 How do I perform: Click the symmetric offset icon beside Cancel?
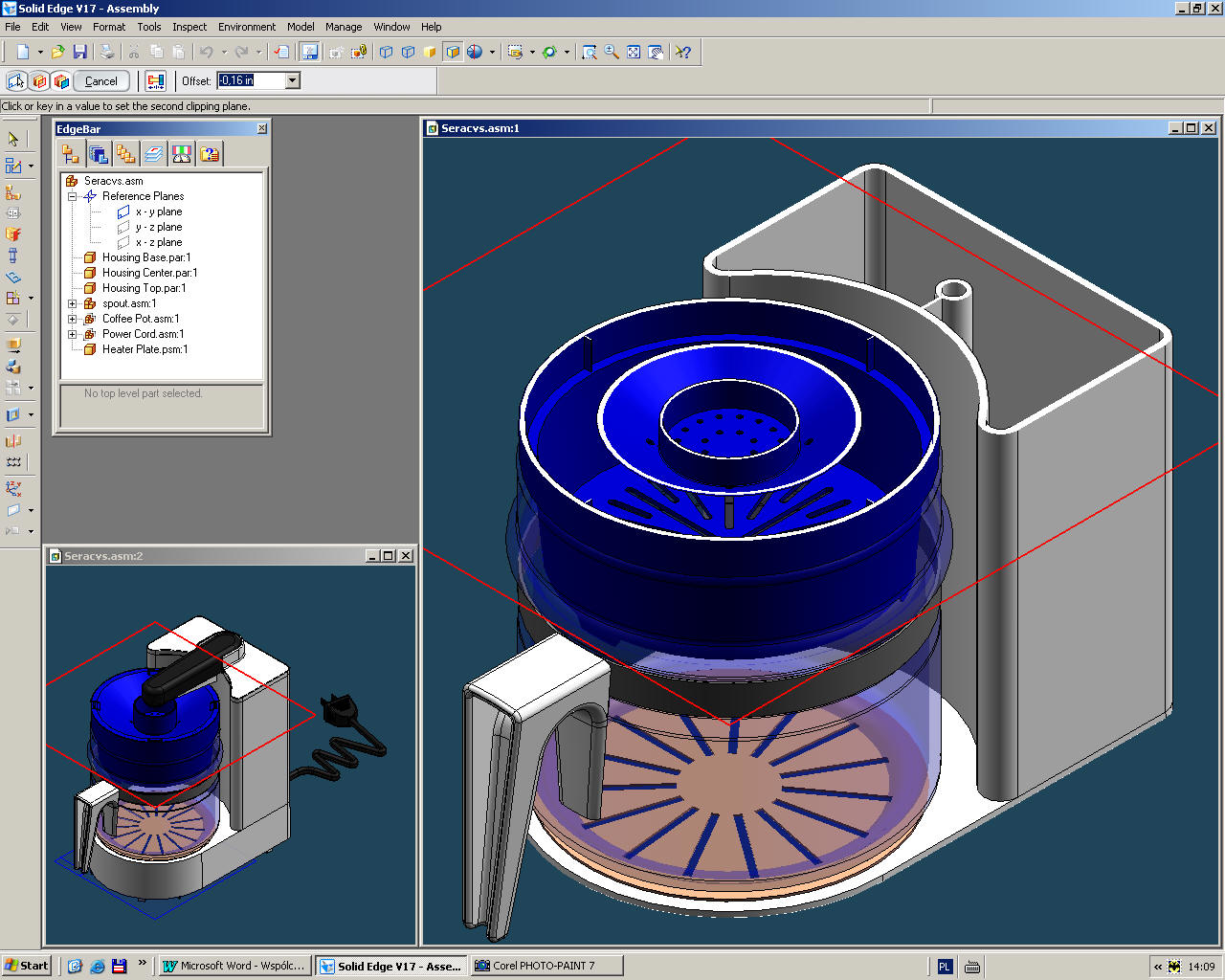point(155,81)
